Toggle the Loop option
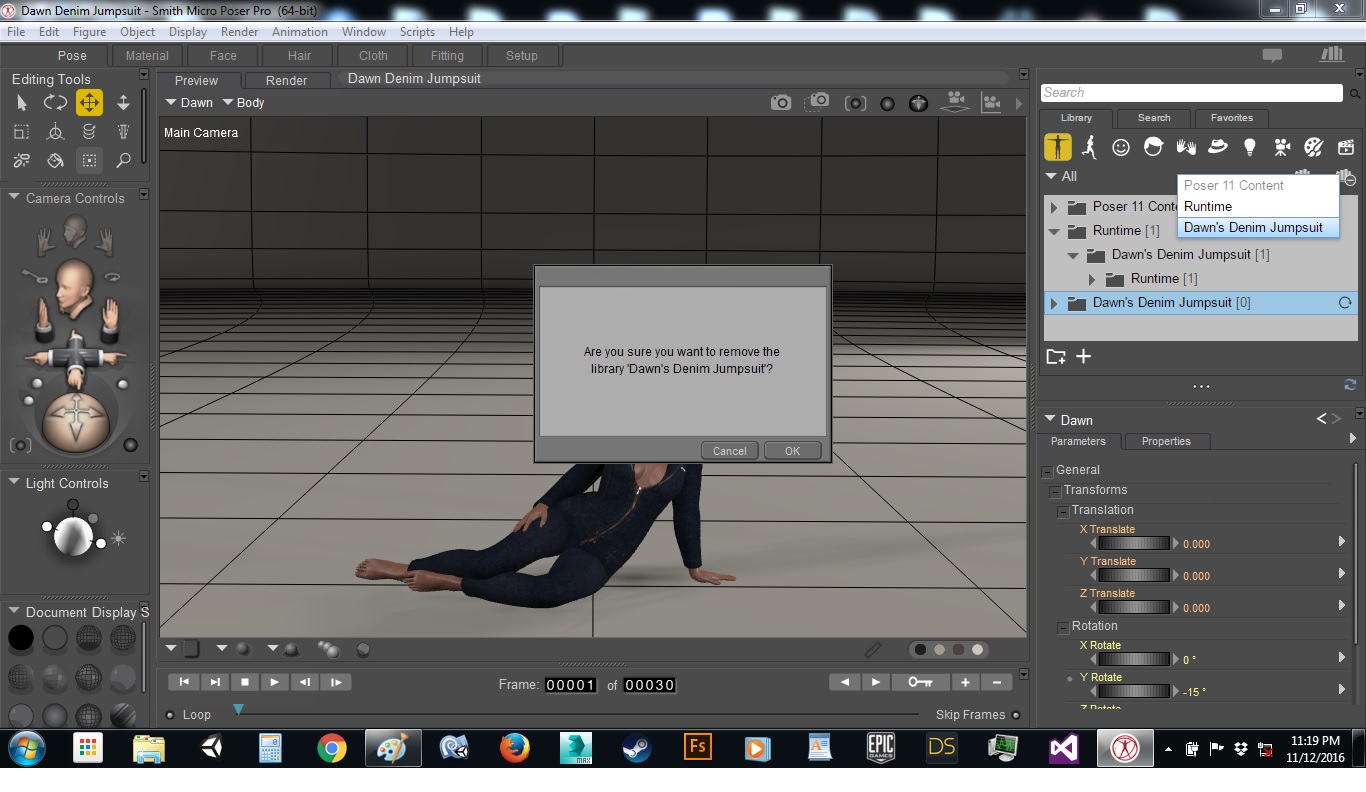The width and height of the screenshot is (1366, 792). pyautogui.click(x=170, y=715)
